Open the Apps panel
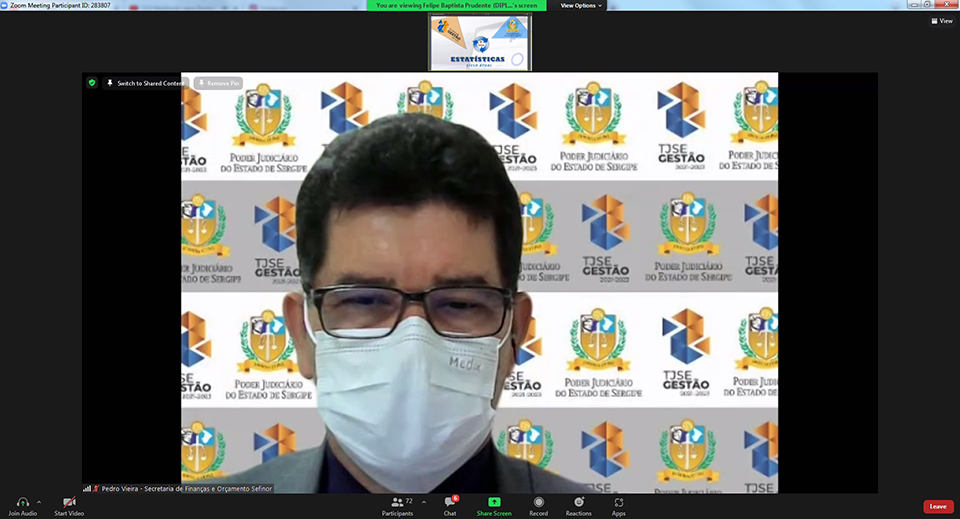The image size is (960, 519). (x=619, y=502)
